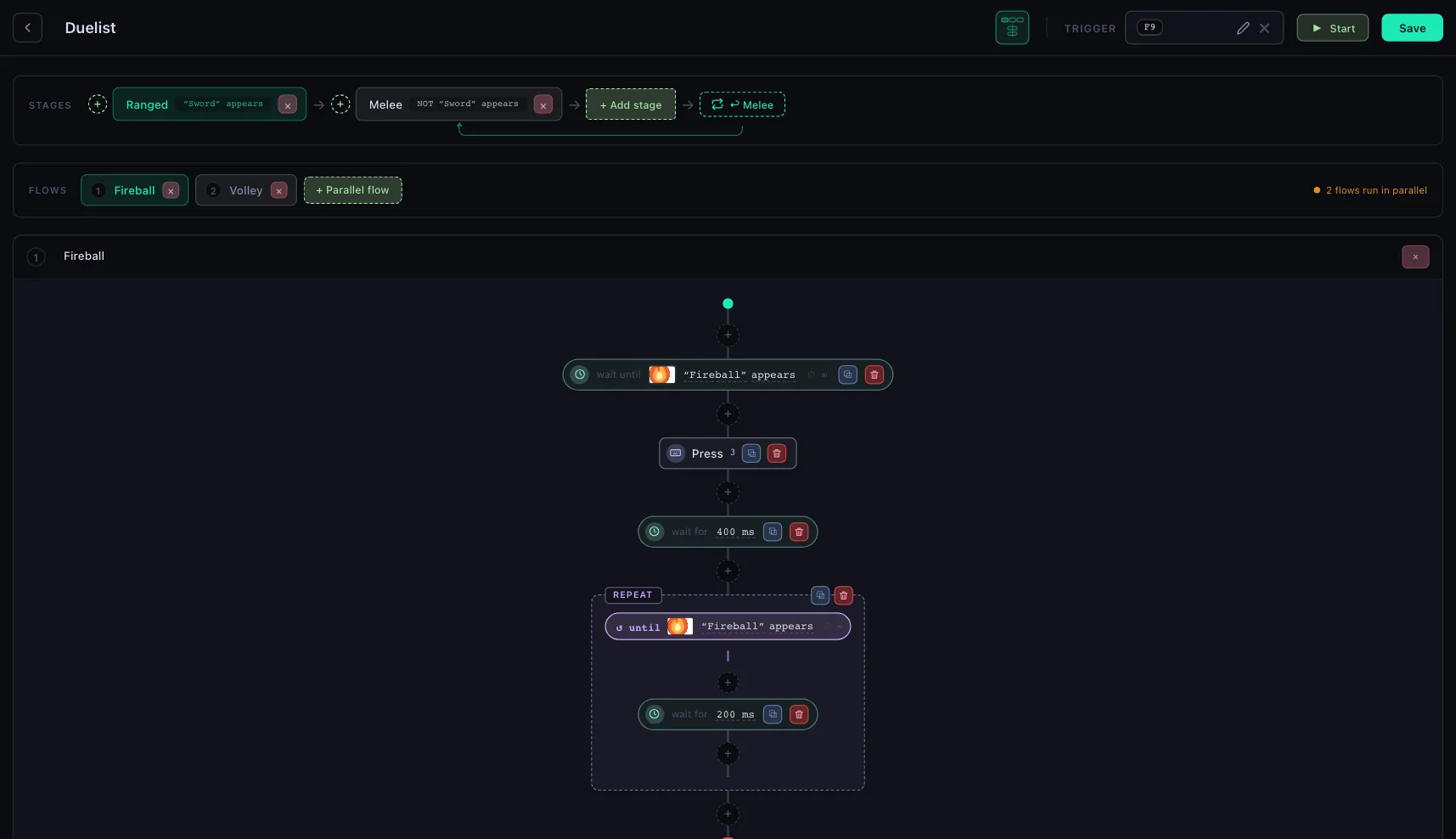Start the Duelist macro
Viewport: 1456px width, 839px height.
(x=1332, y=28)
